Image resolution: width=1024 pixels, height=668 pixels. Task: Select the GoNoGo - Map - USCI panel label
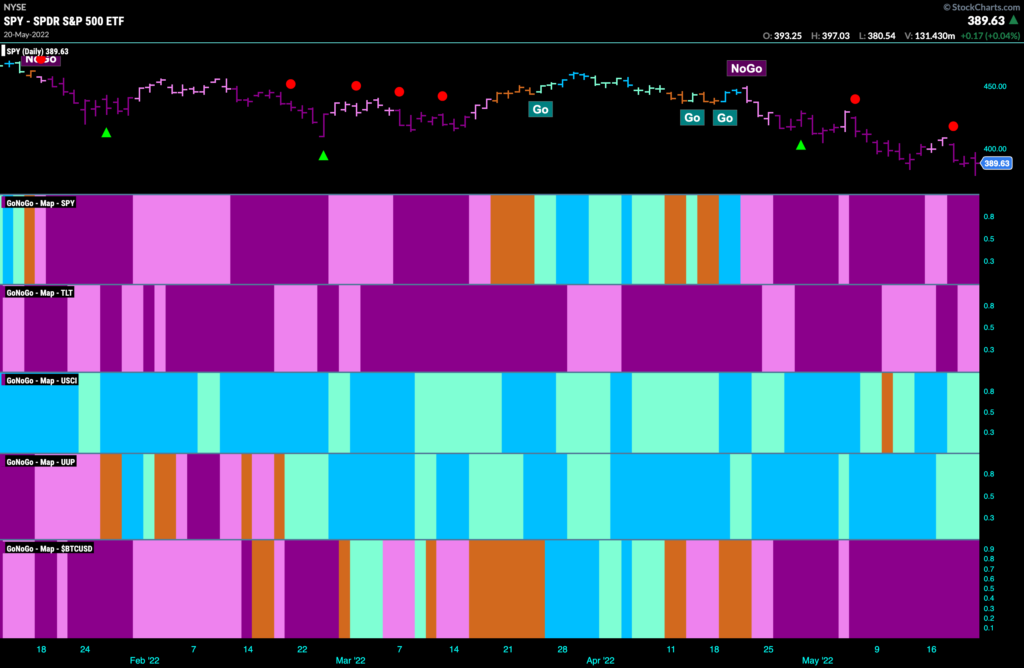point(41,380)
